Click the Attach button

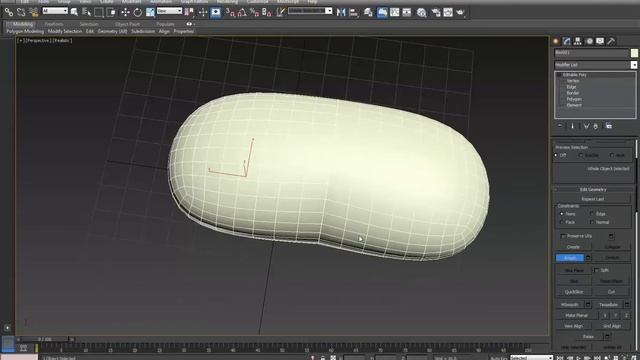570,258
